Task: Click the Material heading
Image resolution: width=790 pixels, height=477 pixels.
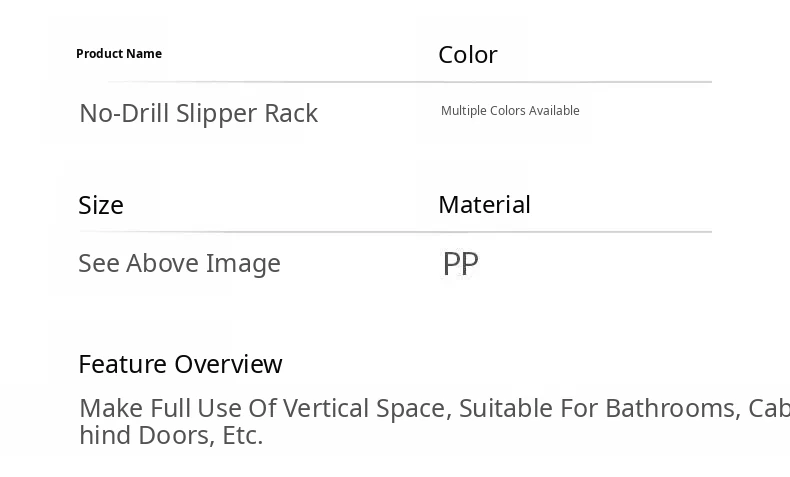Action: (484, 205)
